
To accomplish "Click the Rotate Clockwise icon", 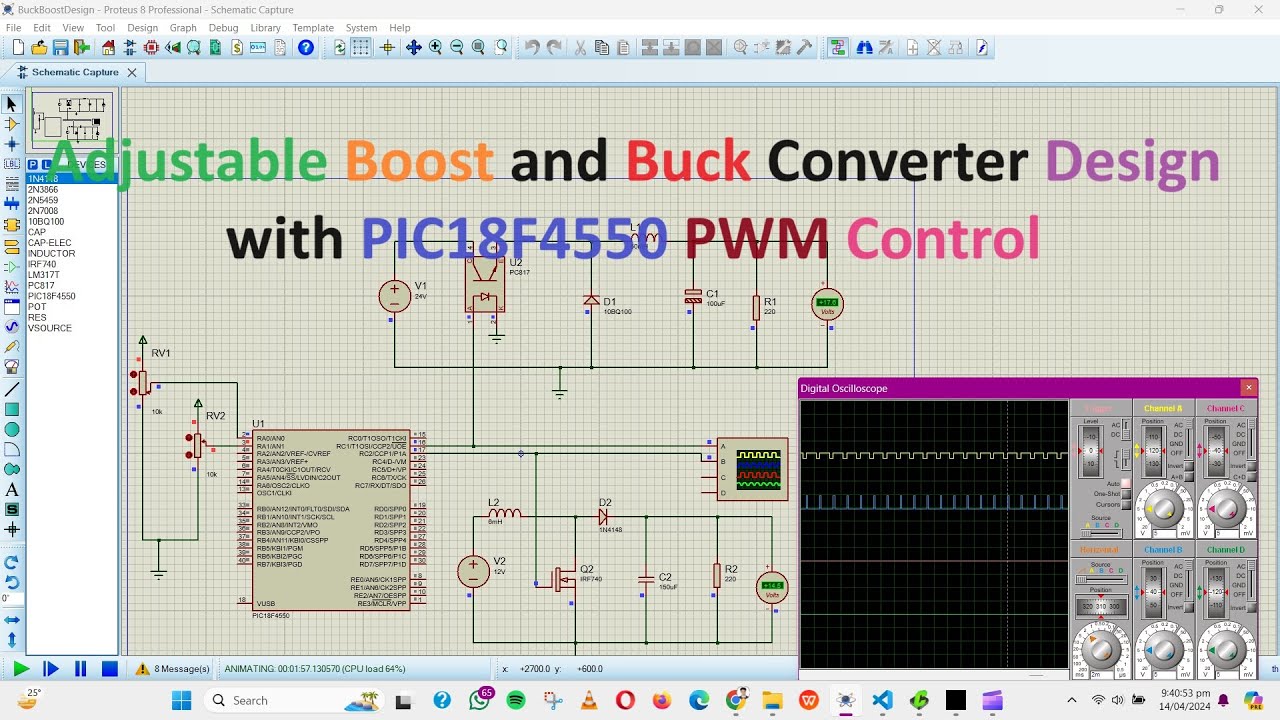I will pos(12,563).
